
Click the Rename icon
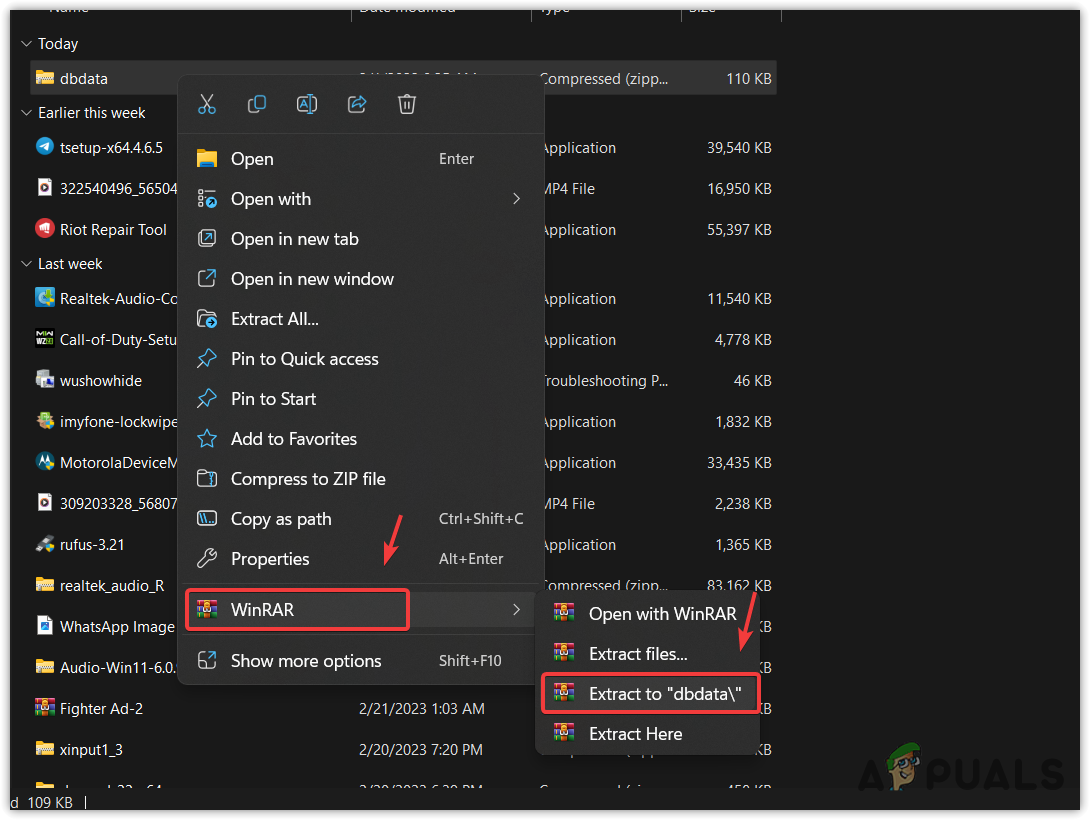click(307, 103)
